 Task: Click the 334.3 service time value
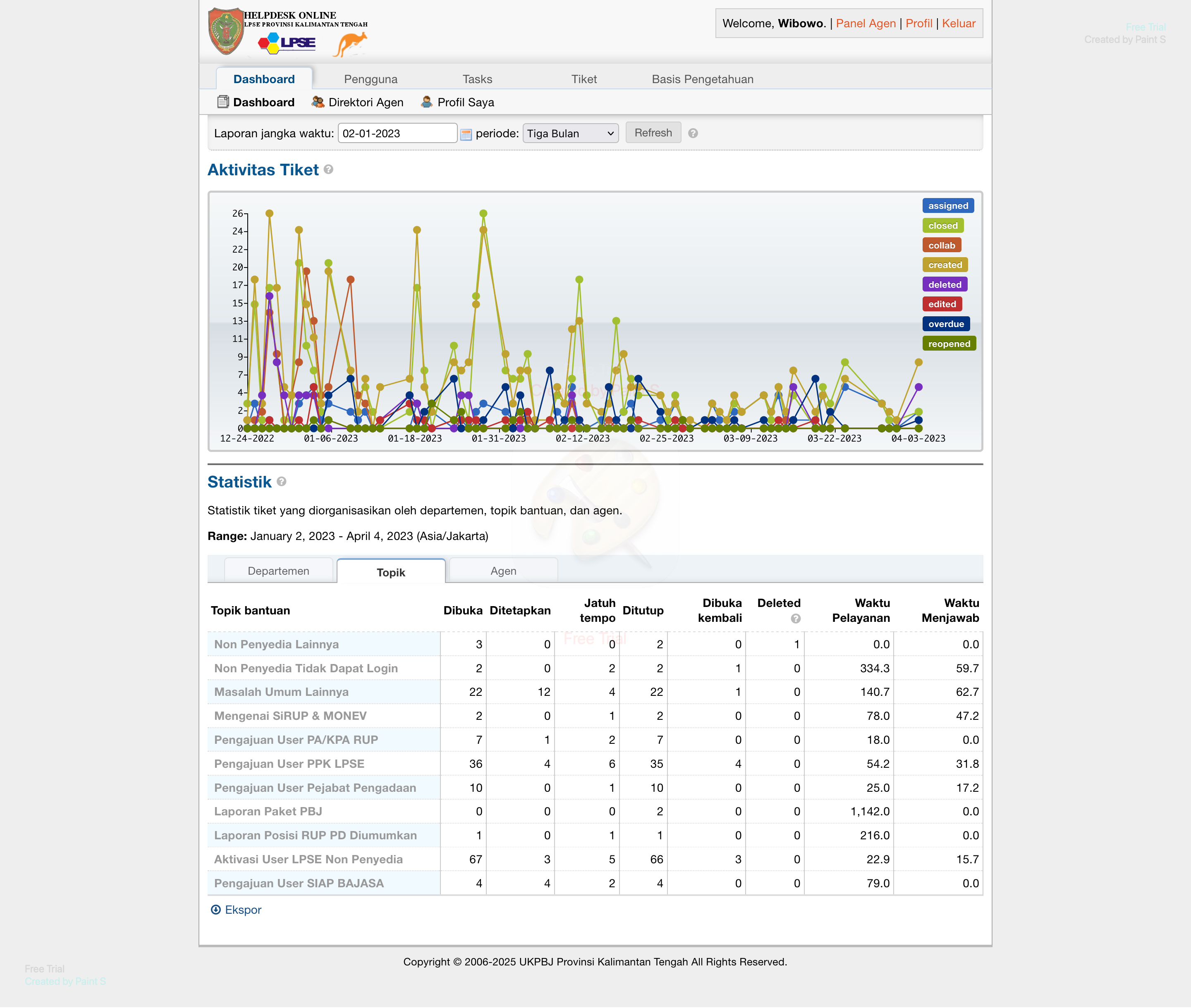point(874,668)
